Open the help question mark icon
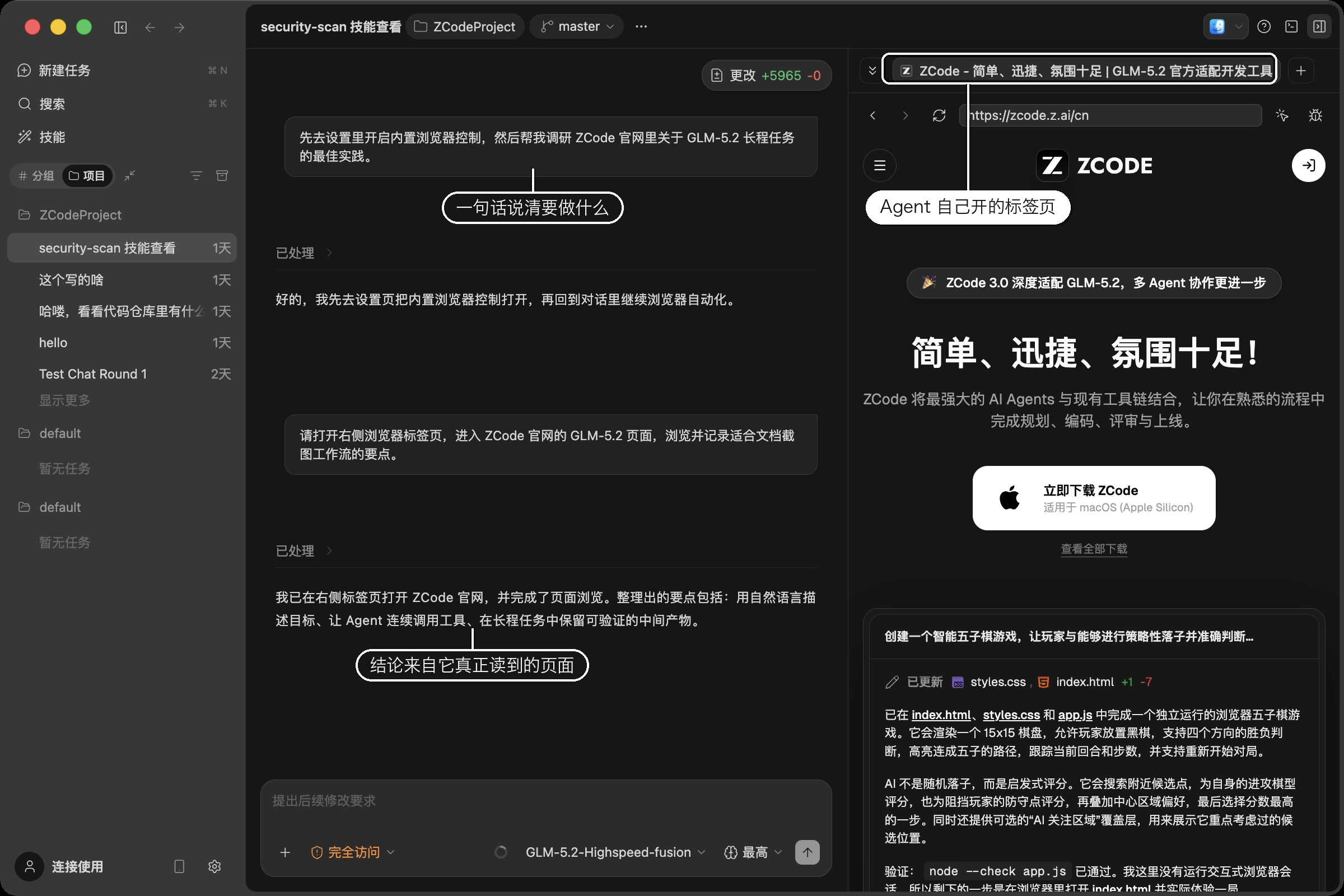The width and height of the screenshot is (1344, 896). click(x=1264, y=26)
